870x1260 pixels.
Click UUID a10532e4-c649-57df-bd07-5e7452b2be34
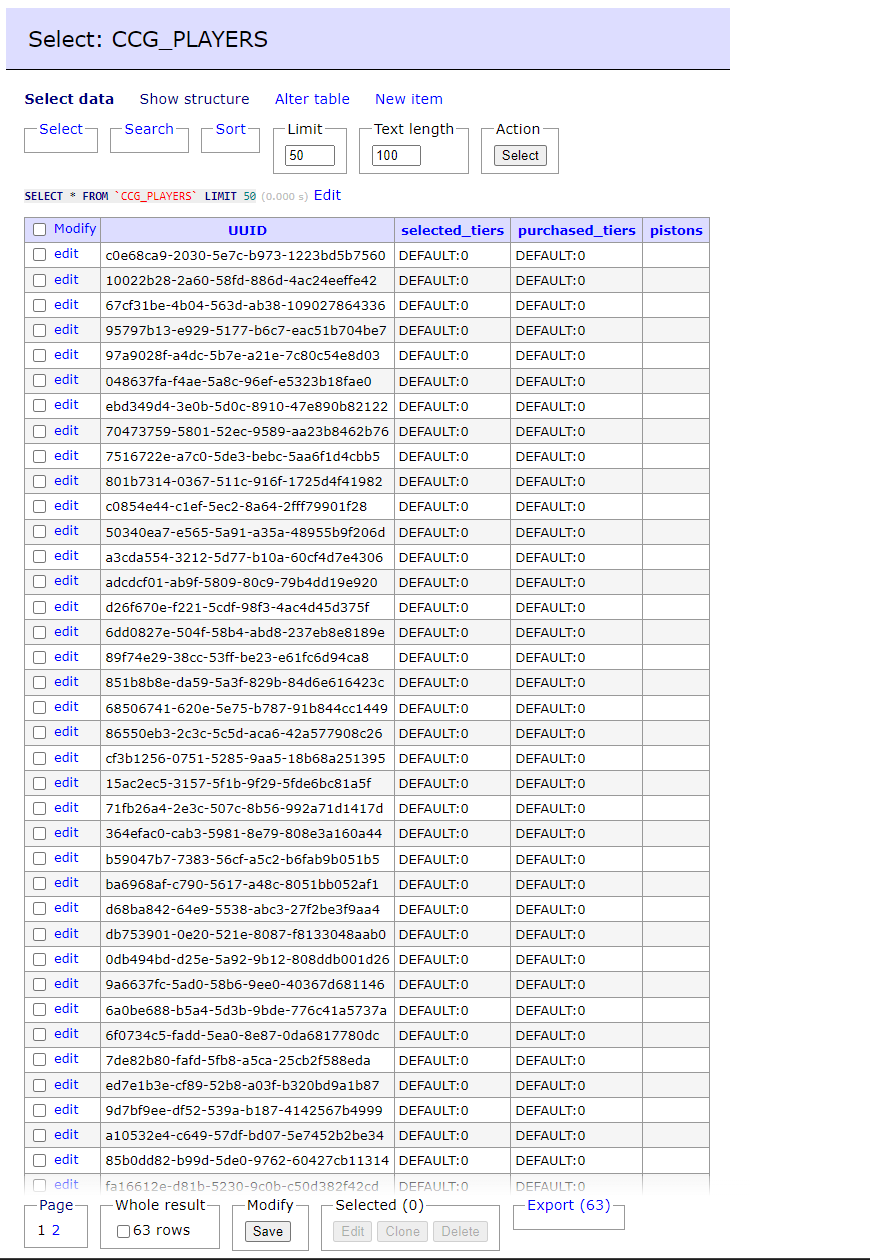(244, 1135)
